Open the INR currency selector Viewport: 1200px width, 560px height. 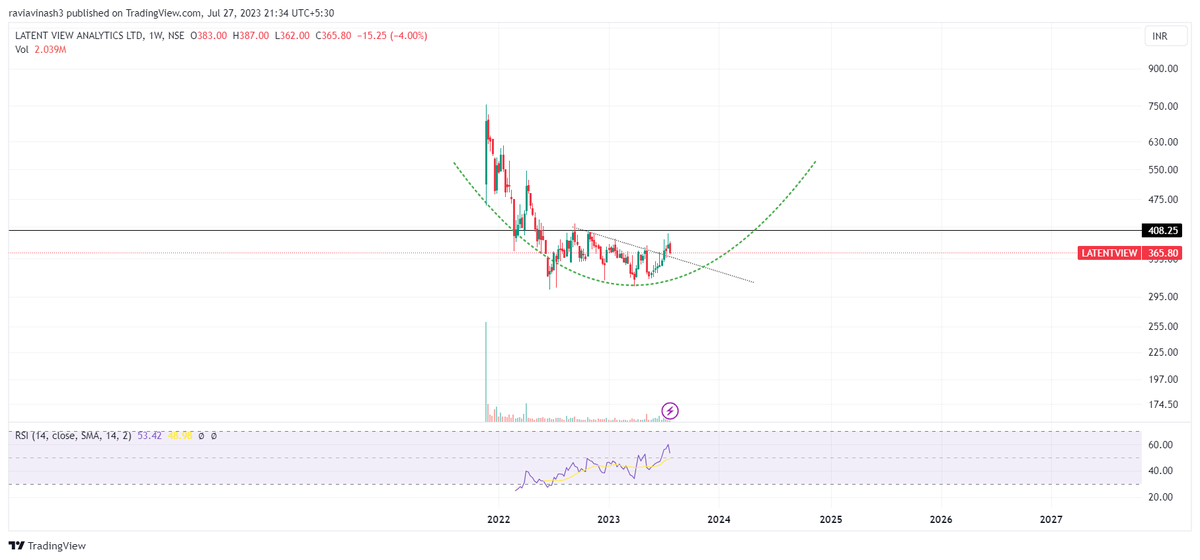pyautogui.click(x=1166, y=37)
